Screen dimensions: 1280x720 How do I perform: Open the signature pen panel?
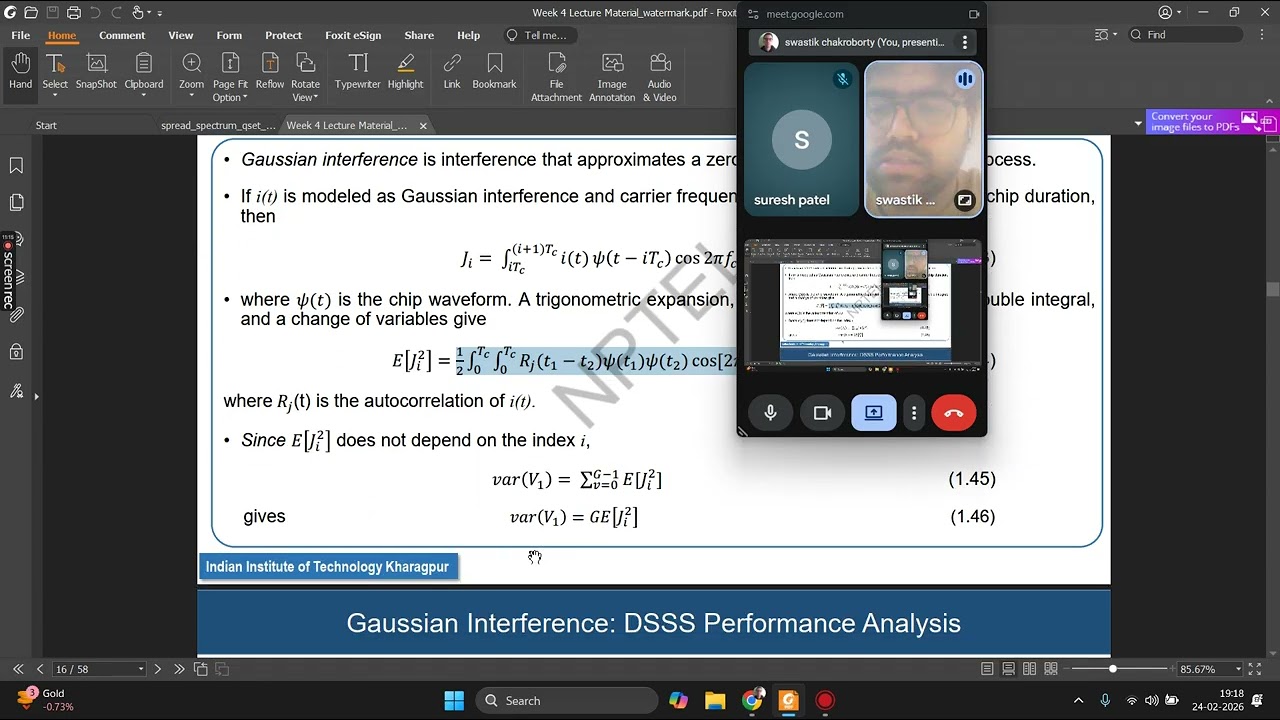[16, 391]
